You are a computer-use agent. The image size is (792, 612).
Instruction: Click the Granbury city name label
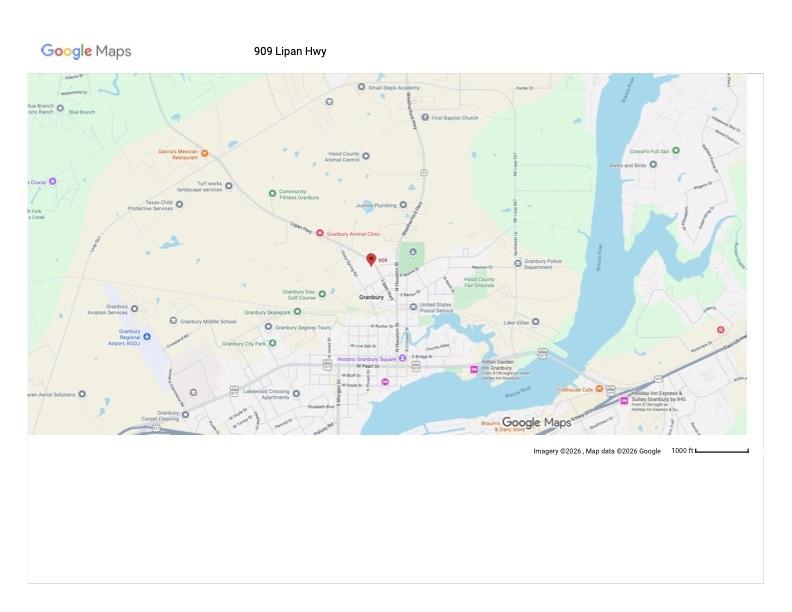tap(371, 297)
